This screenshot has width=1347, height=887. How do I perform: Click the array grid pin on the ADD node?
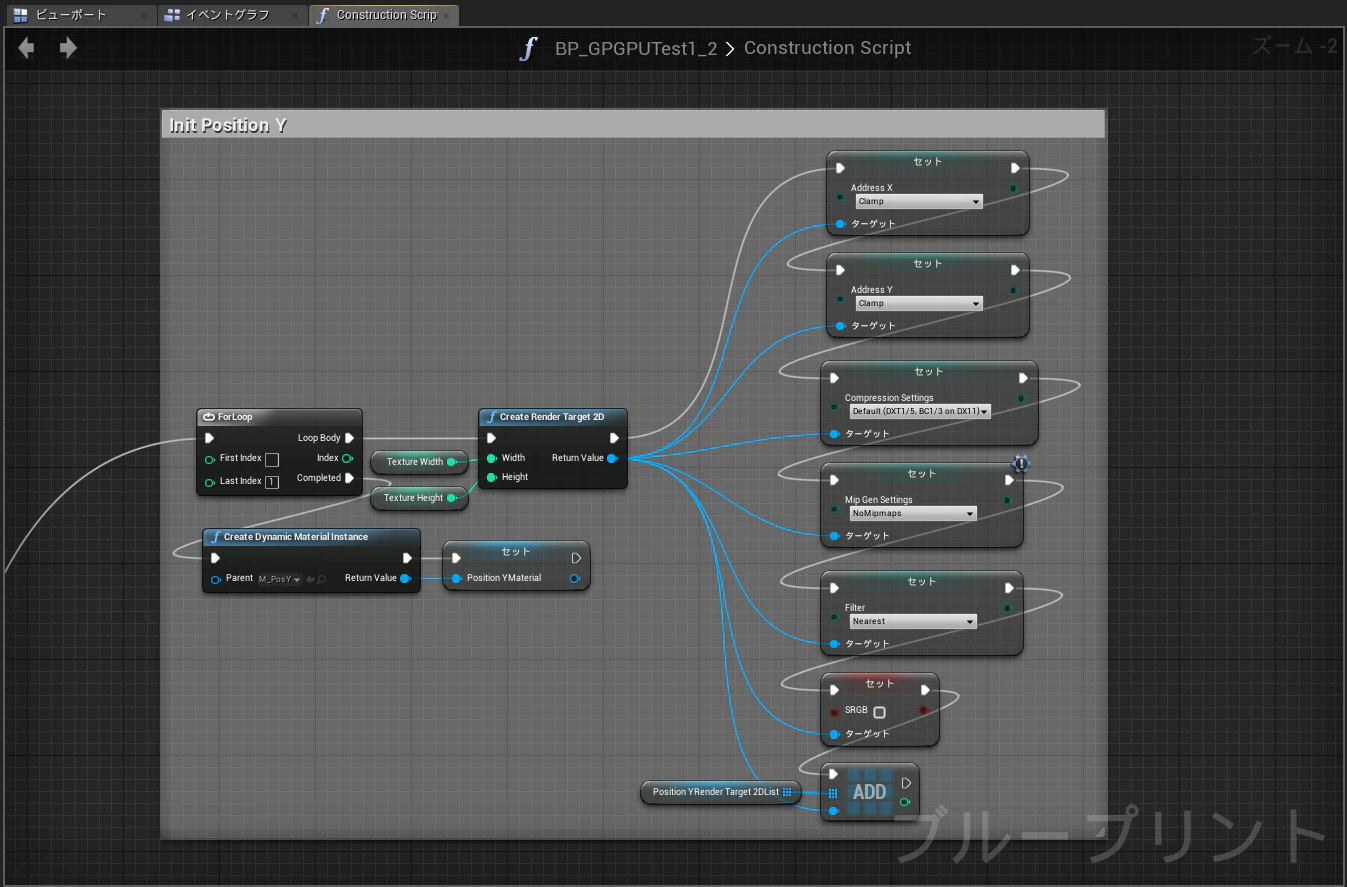(833, 793)
